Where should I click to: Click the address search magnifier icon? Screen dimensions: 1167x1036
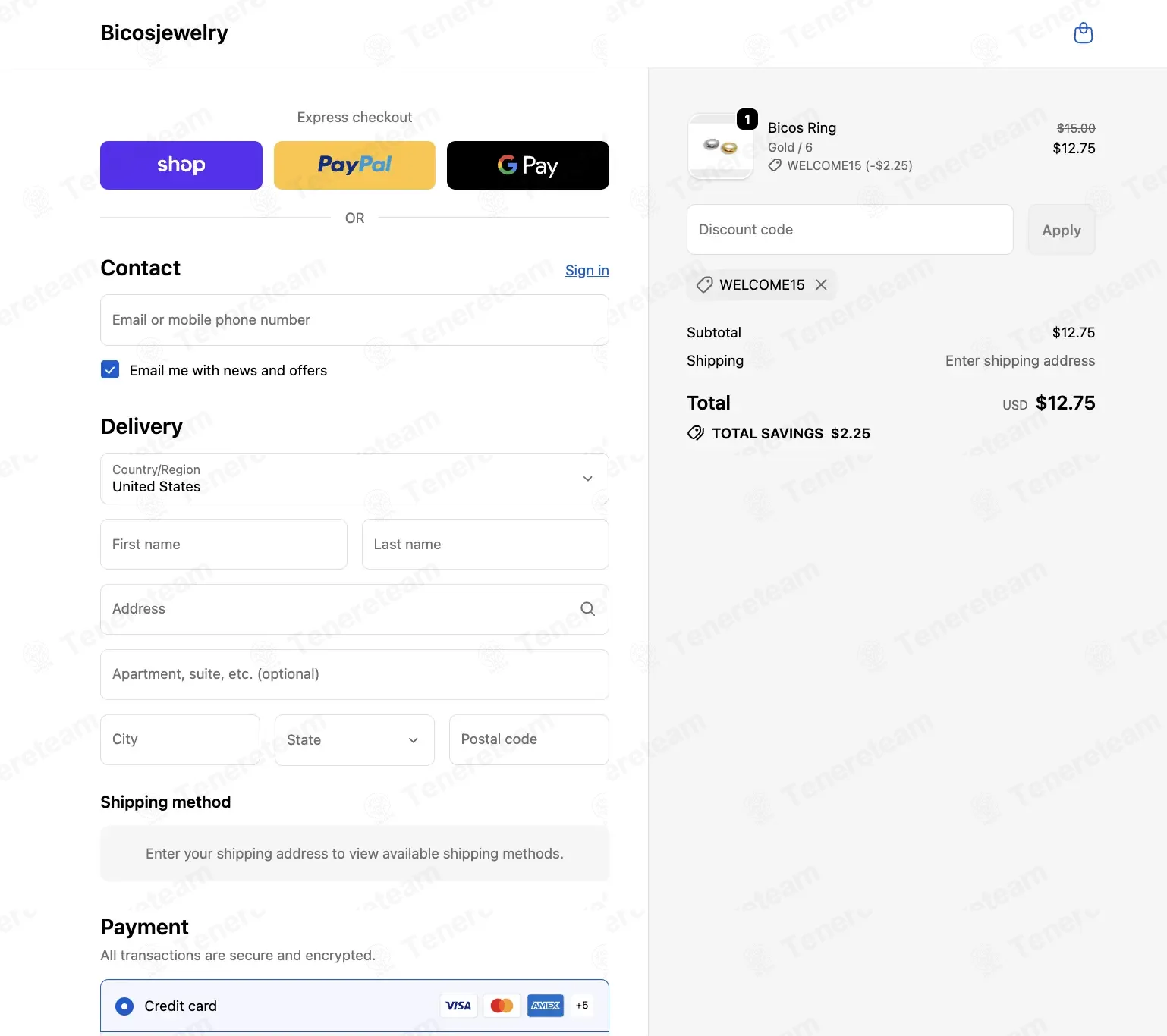(x=587, y=609)
